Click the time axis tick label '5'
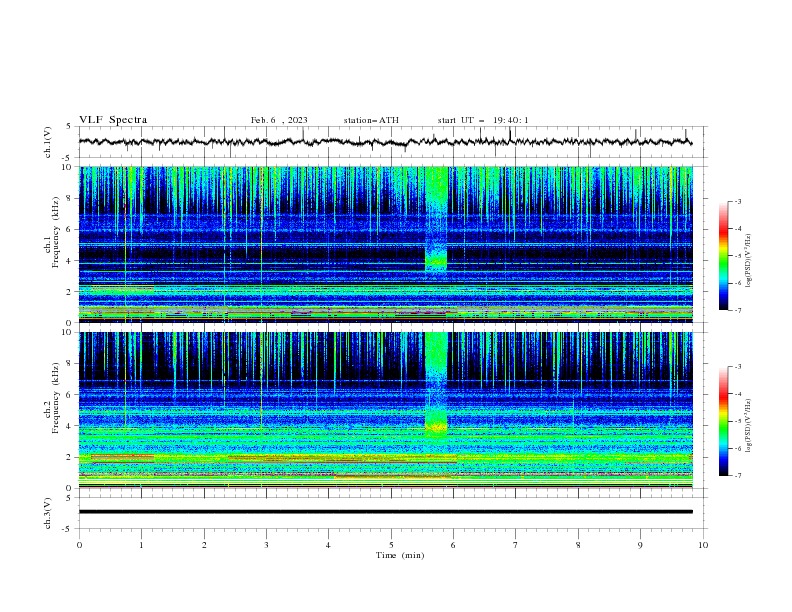The image size is (792, 612). pyautogui.click(x=391, y=545)
